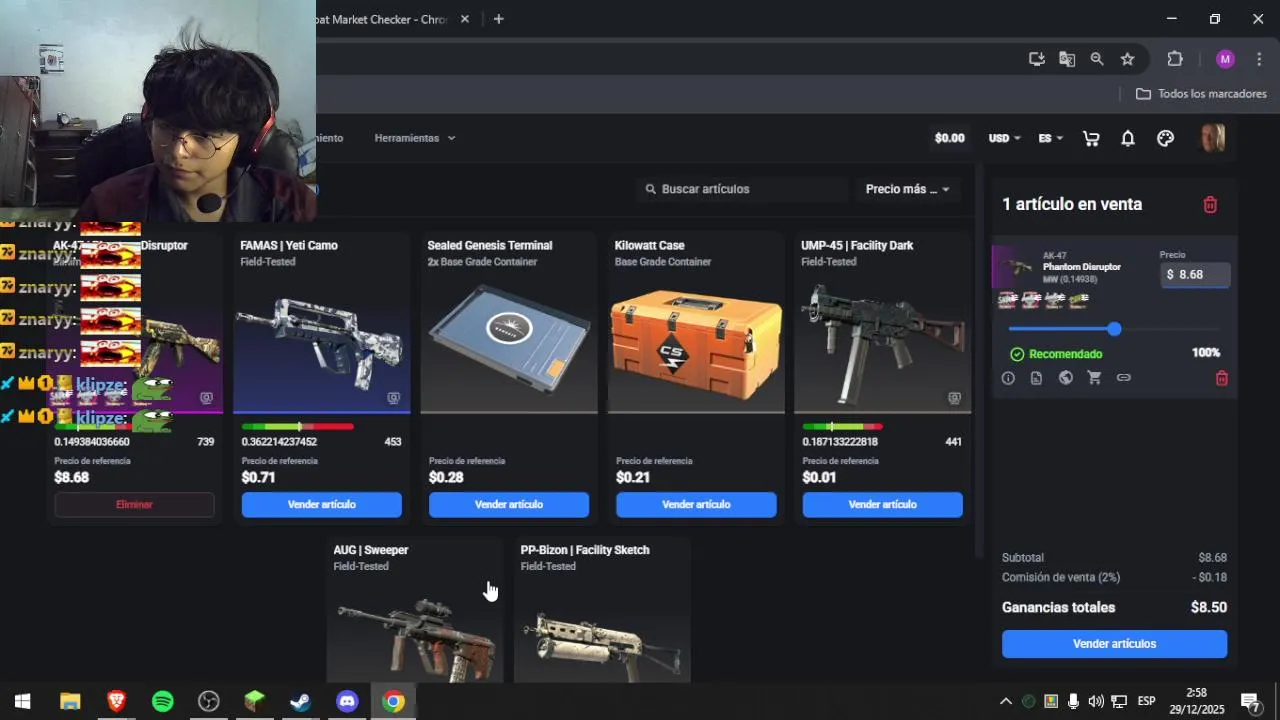Open Chrome profile M avatar
1280x720 pixels.
[1225, 59]
